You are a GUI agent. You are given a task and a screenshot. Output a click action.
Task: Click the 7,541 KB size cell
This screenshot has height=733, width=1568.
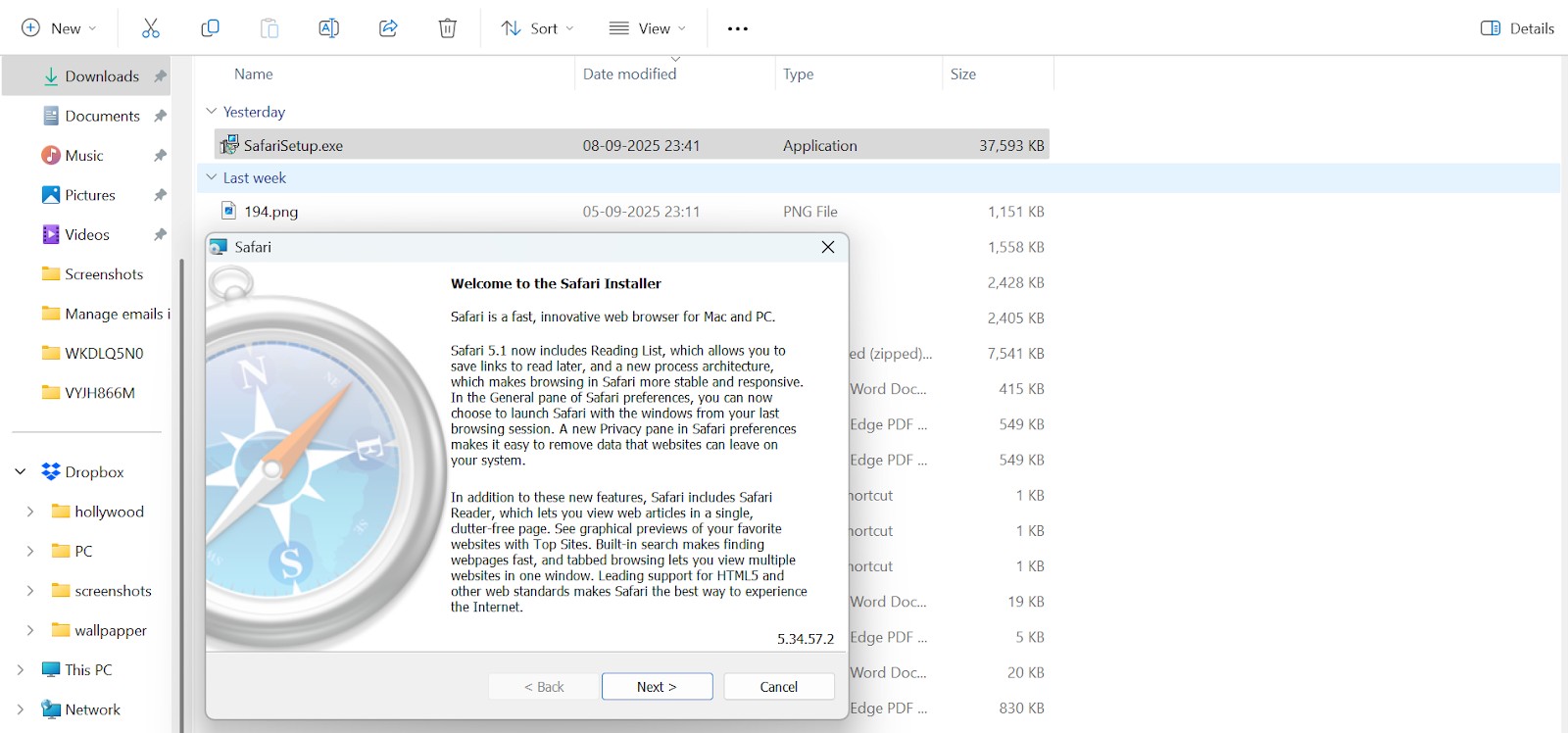(x=1015, y=354)
